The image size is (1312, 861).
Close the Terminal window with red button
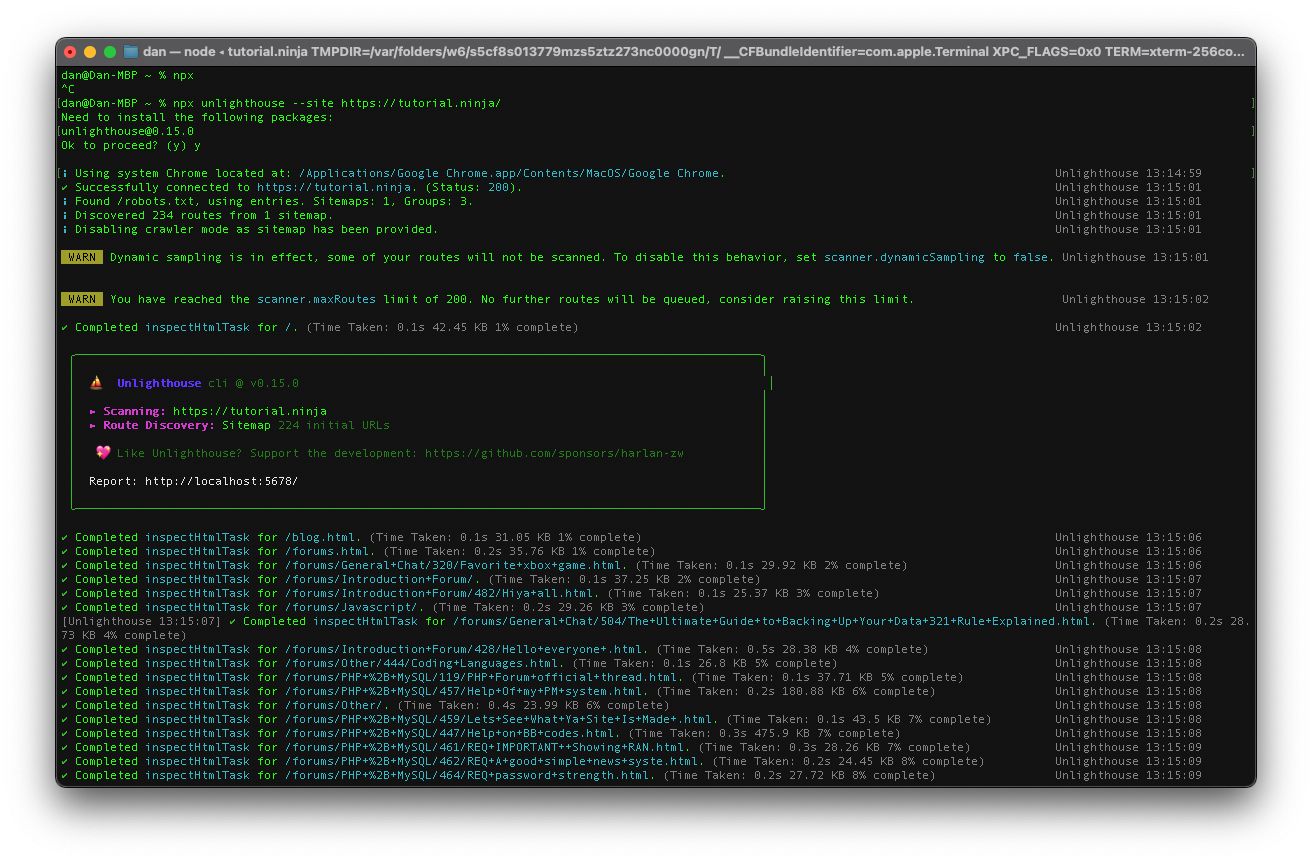(70, 51)
